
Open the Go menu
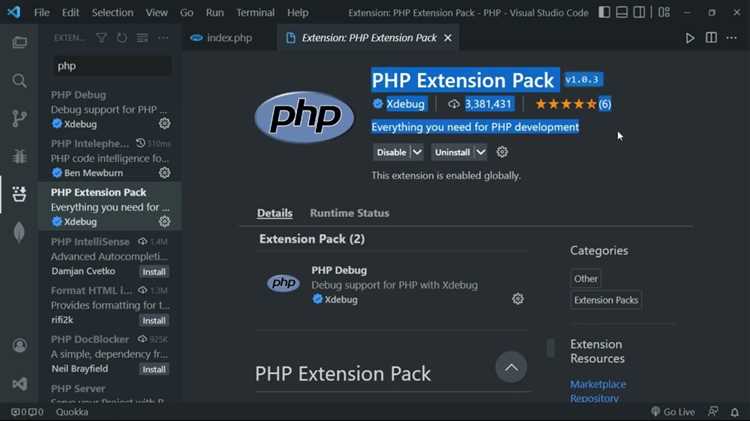[x=187, y=12]
